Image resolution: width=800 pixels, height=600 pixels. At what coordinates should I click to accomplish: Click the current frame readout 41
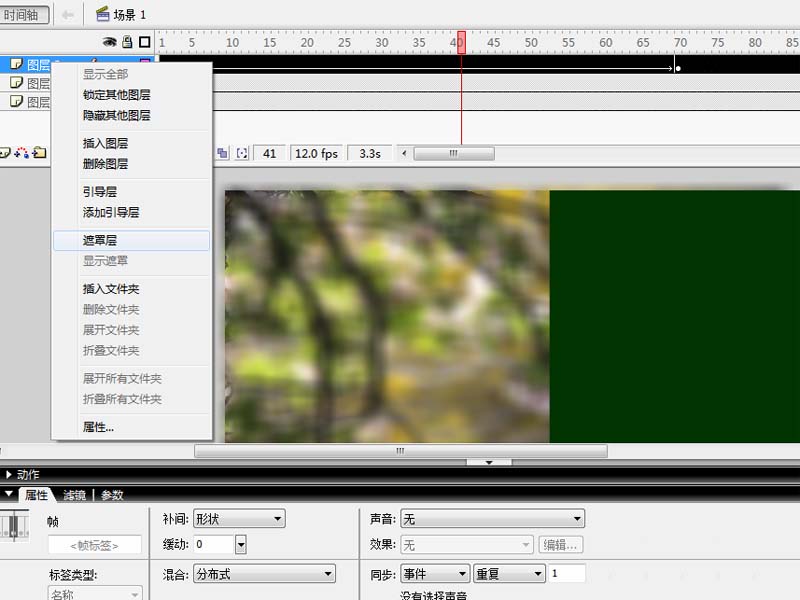(269, 154)
